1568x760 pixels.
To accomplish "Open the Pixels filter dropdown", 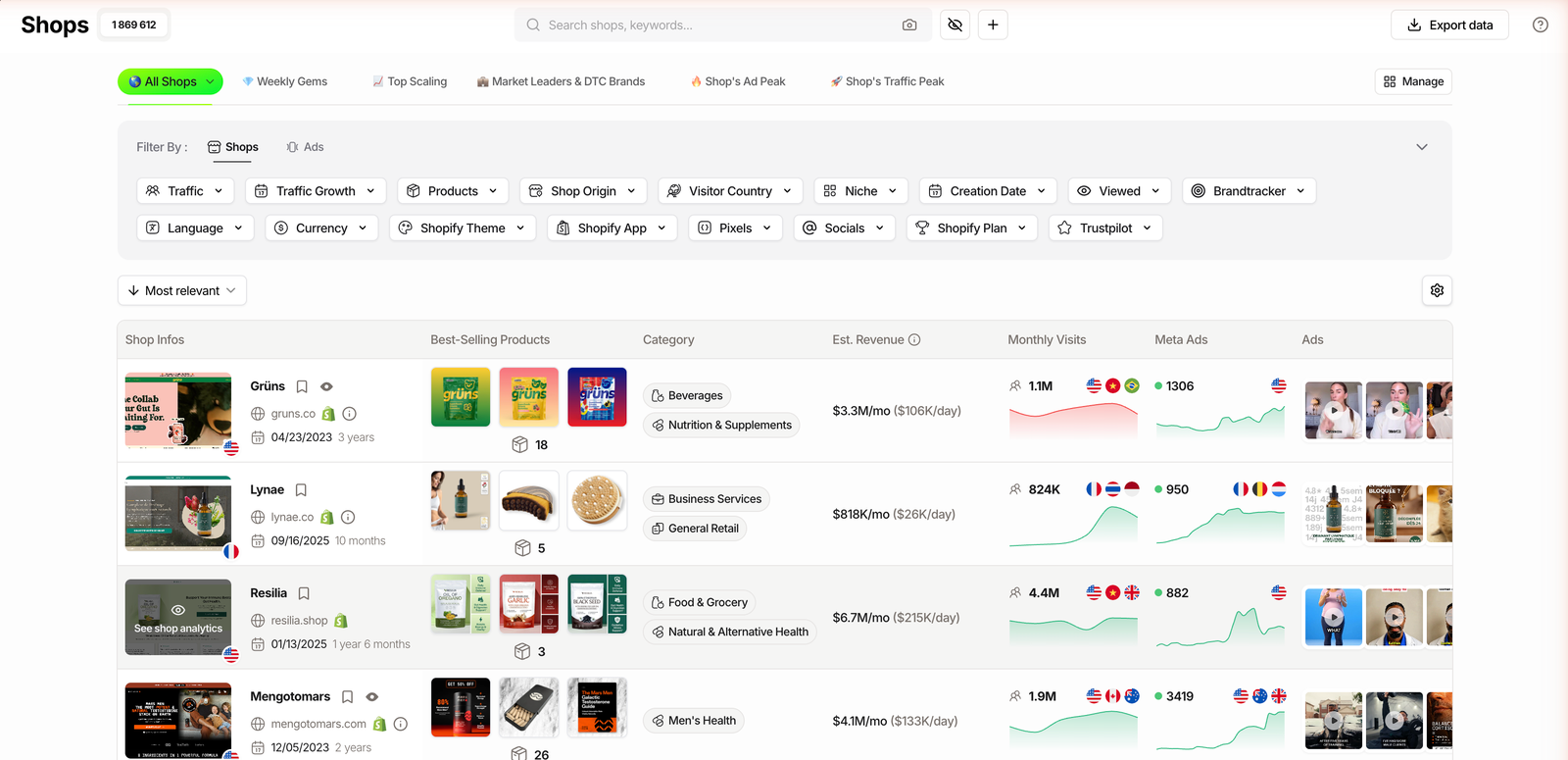I will (x=735, y=228).
